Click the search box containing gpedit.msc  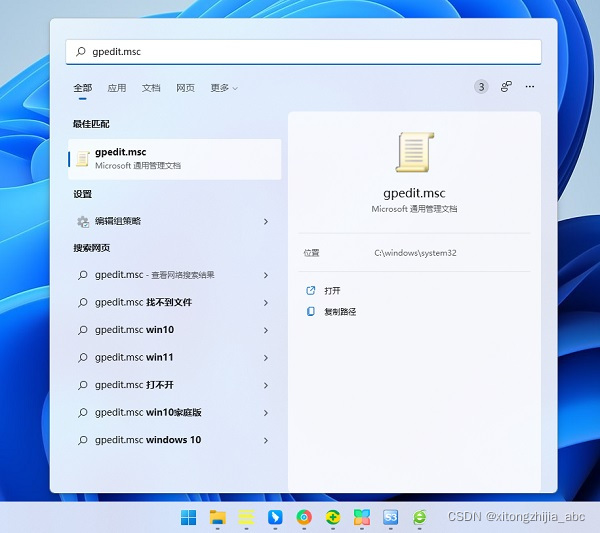pos(303,52)
